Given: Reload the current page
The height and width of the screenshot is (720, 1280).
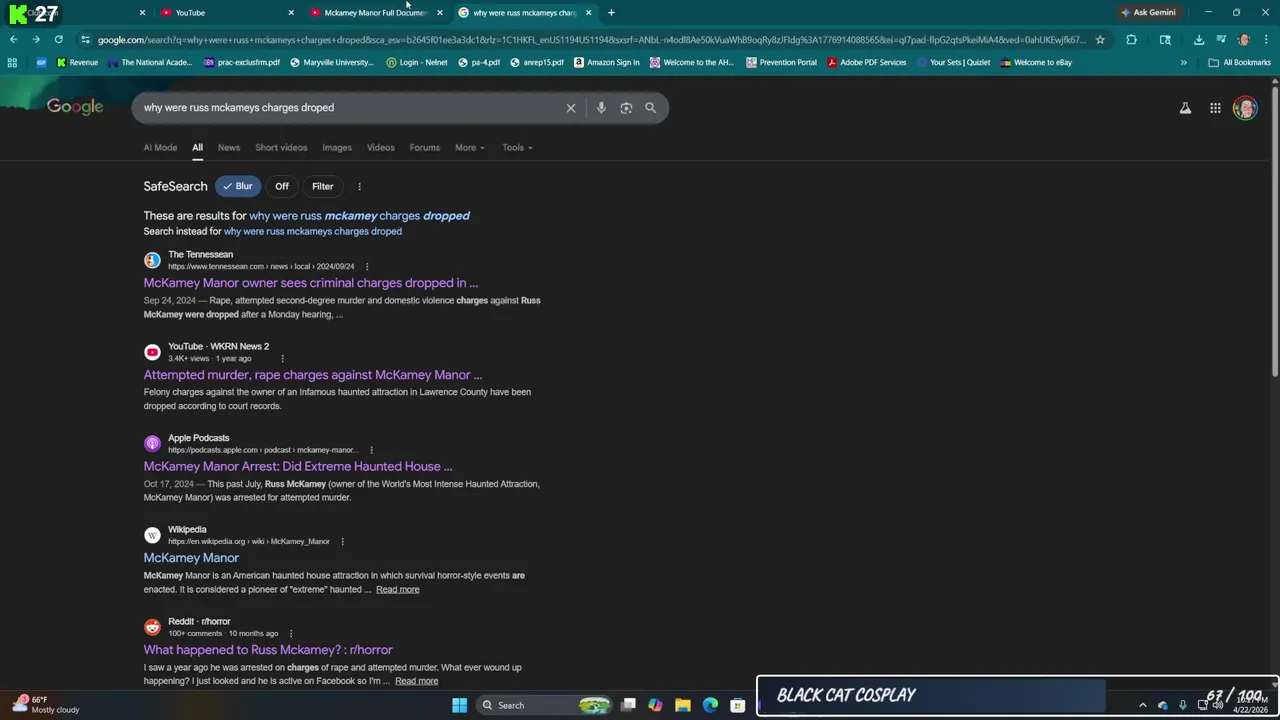Looking at the screenshot, I should (x=59, y=40).
